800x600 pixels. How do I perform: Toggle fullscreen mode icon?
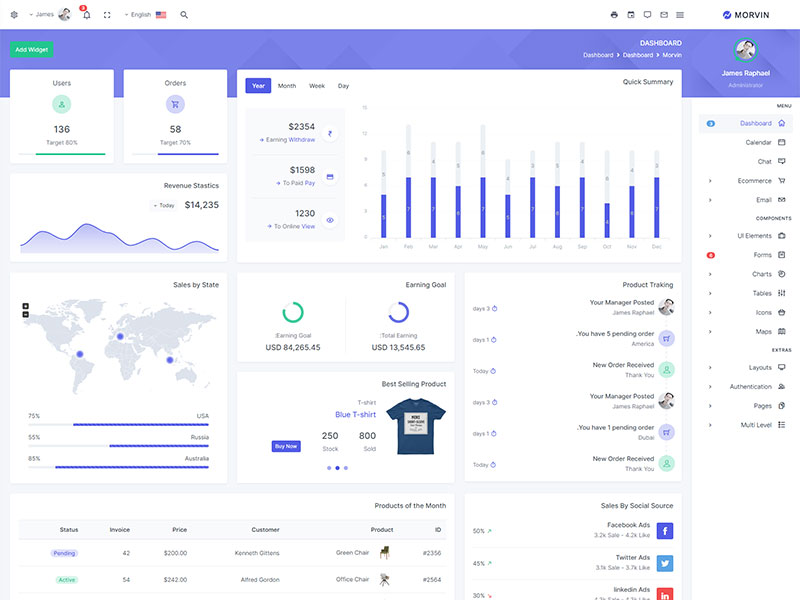pyautogui.click(x=107, y=15)
